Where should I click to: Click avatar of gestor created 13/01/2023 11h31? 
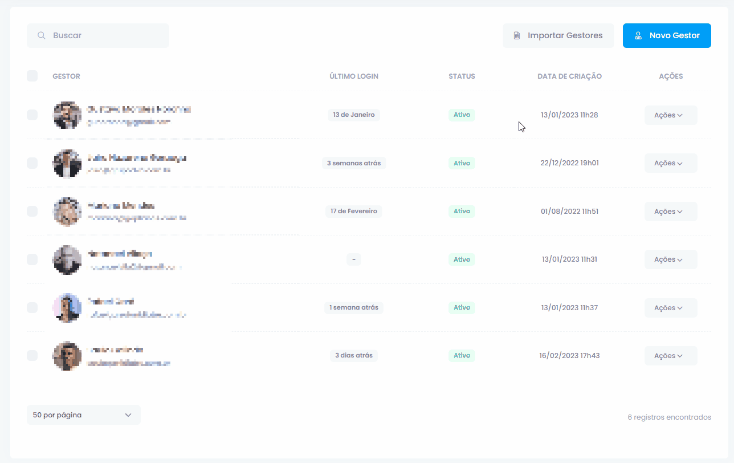tap(67, 259)
